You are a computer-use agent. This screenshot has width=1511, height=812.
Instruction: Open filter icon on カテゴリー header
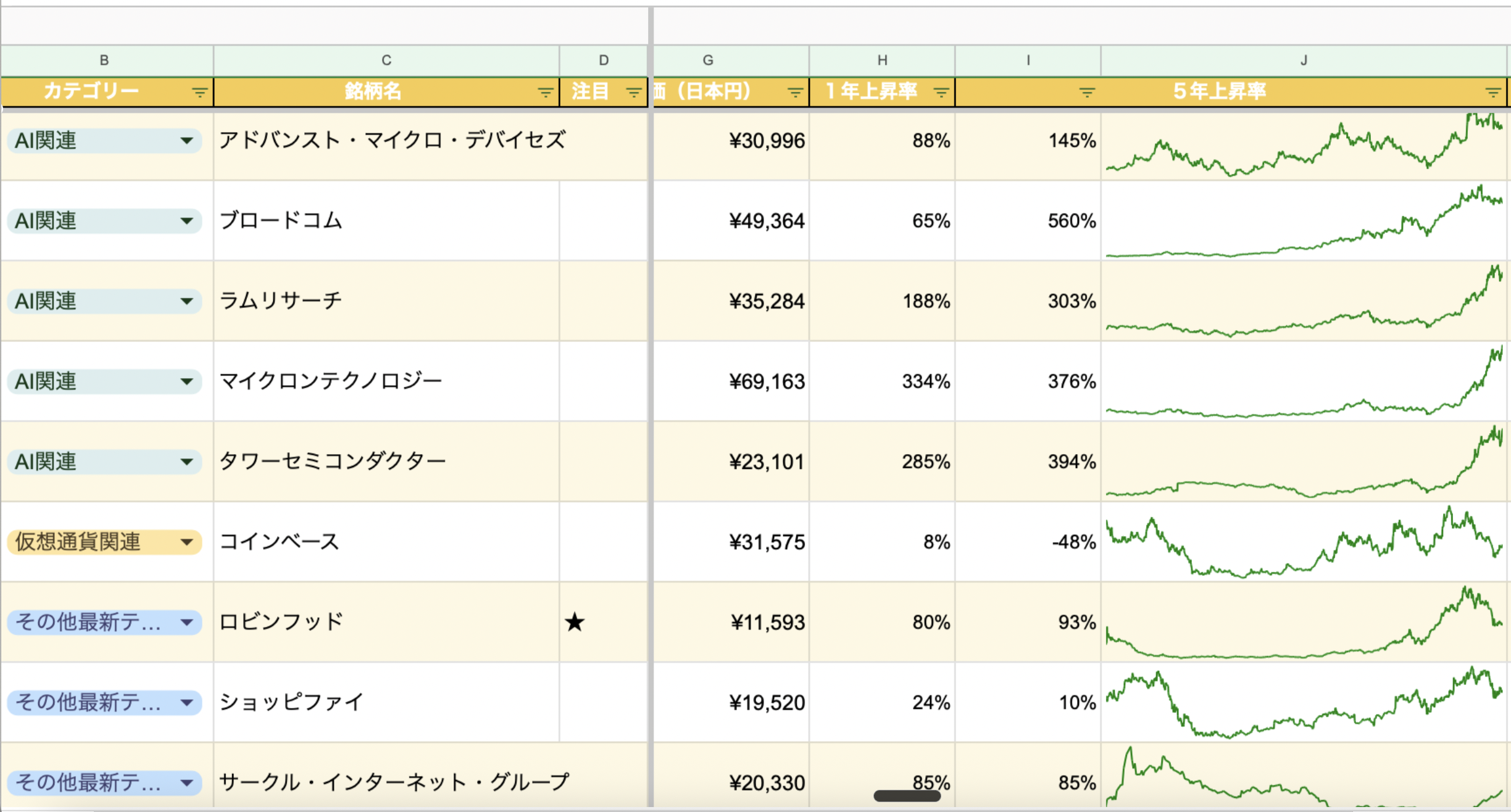[x=199, y=93]
